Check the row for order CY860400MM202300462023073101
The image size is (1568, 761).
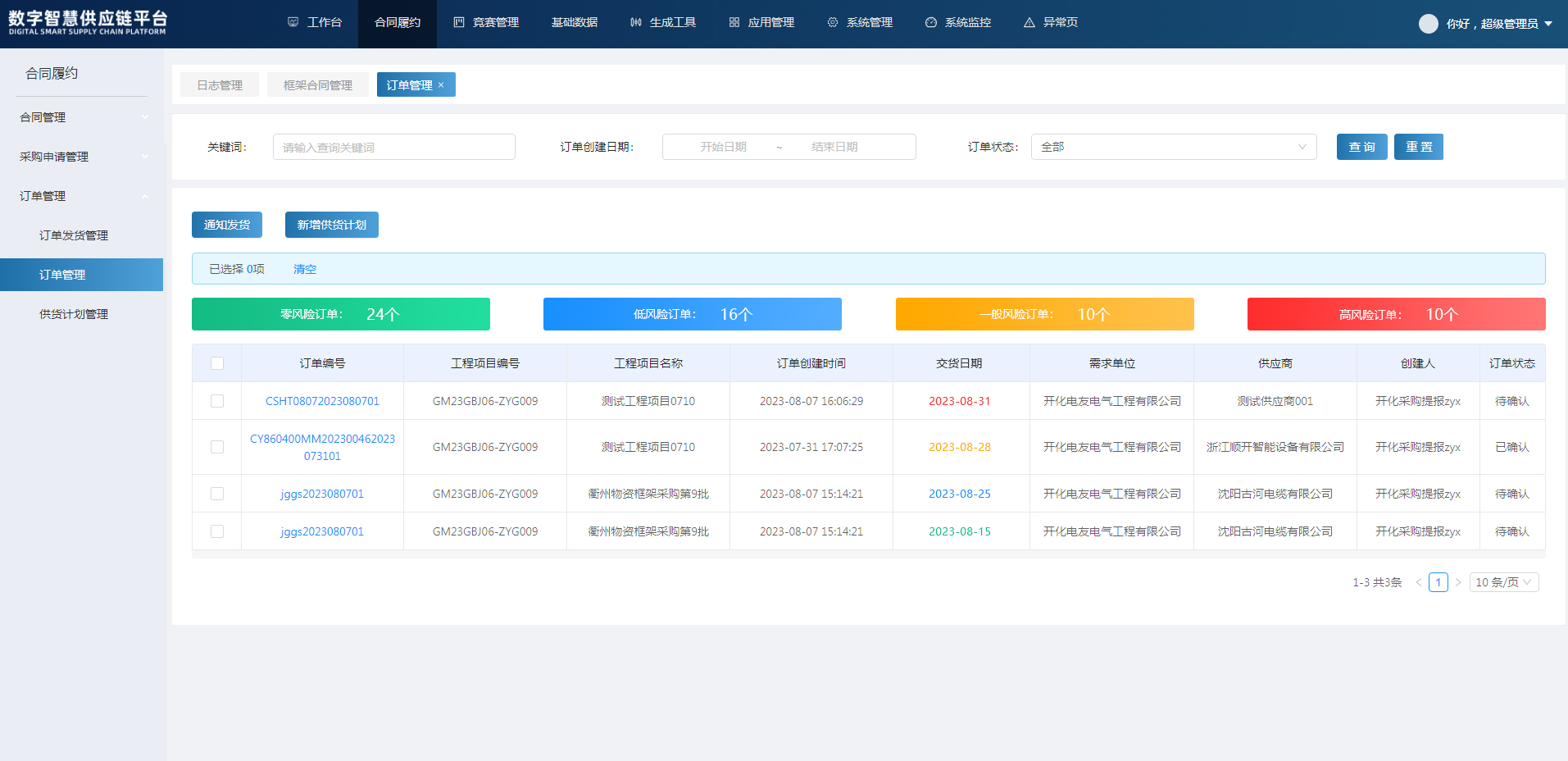pos(217,447)
